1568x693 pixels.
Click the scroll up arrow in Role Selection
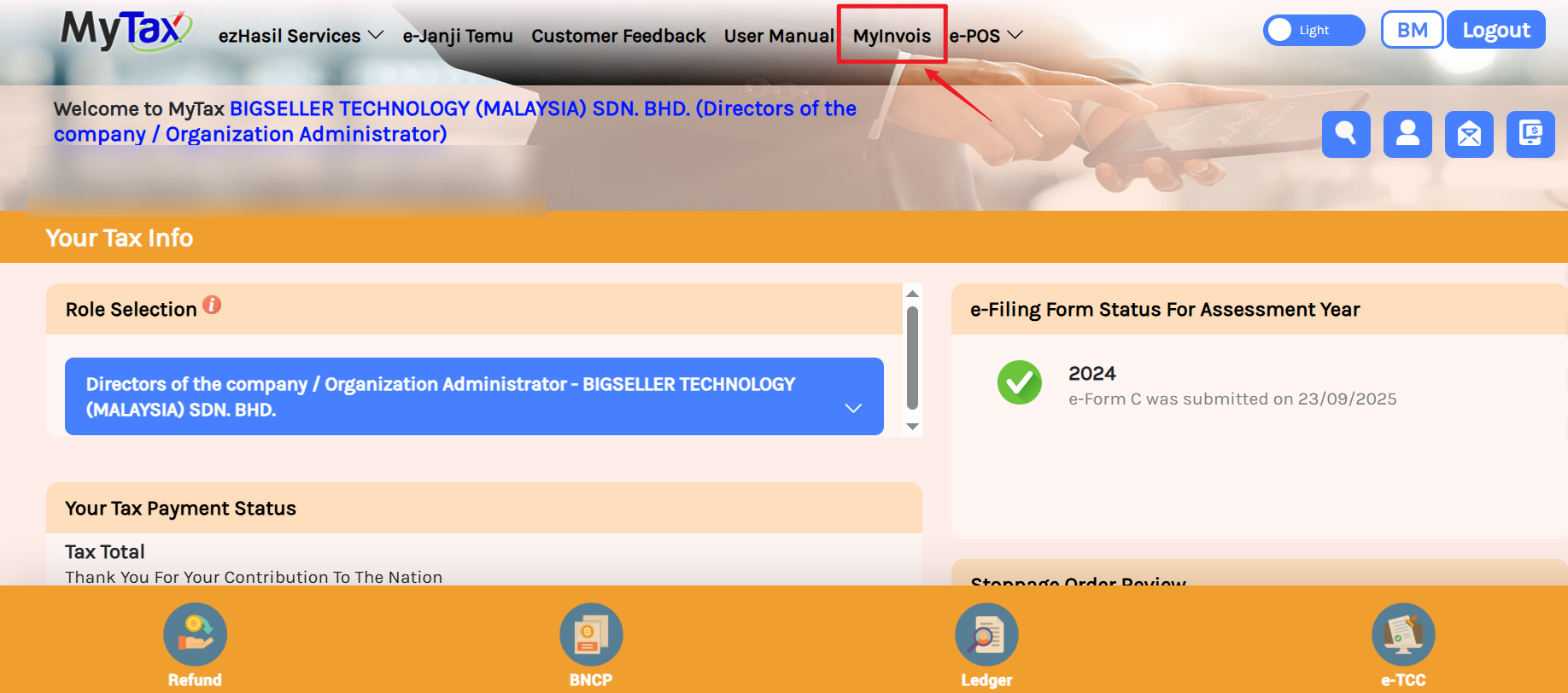(x=912, y=294)
